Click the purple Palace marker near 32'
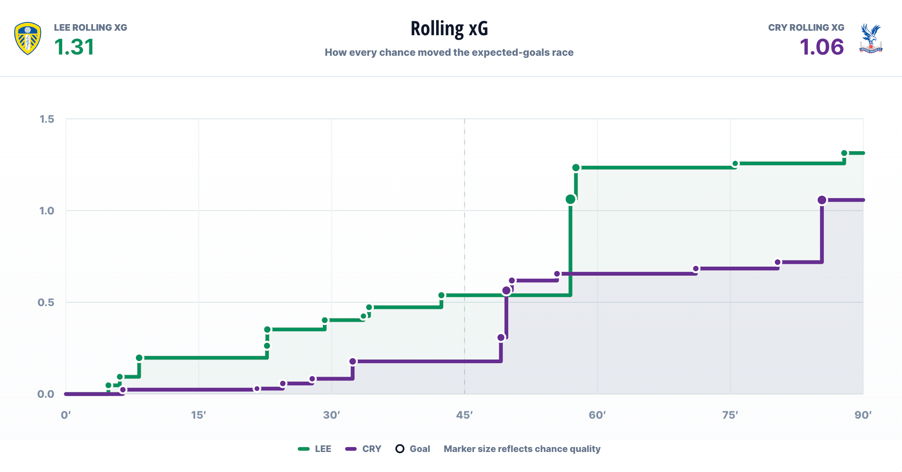This screenshot has height=472, width=902. tap(353, 362)
